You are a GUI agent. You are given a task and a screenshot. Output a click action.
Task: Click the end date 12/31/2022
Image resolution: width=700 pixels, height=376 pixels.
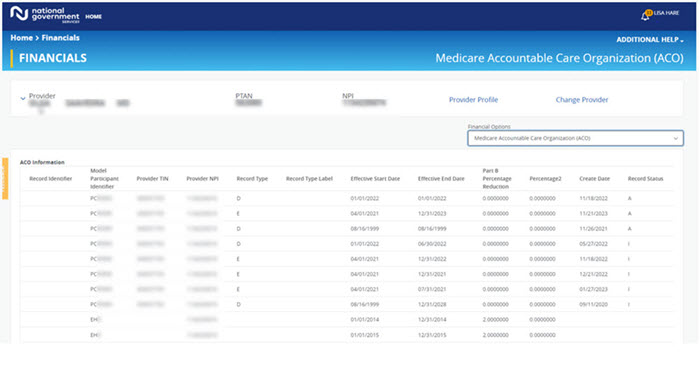432,259
